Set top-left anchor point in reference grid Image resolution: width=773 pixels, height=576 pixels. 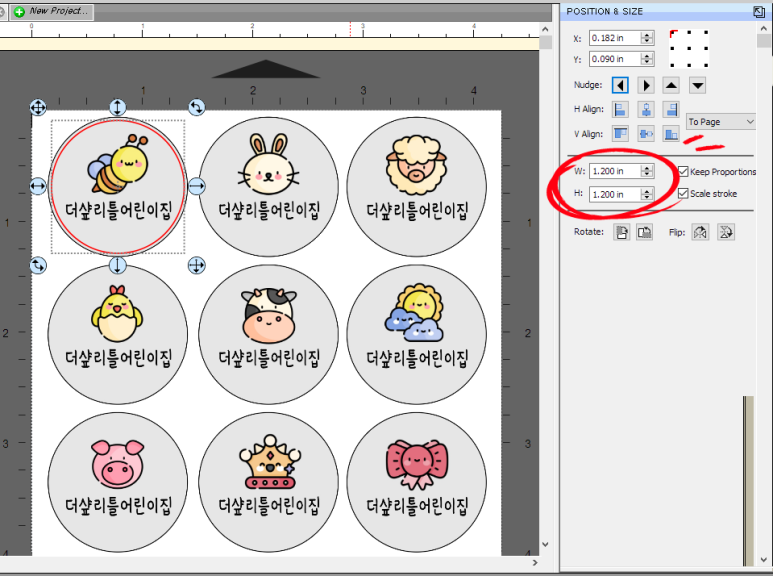click(673, 34)
